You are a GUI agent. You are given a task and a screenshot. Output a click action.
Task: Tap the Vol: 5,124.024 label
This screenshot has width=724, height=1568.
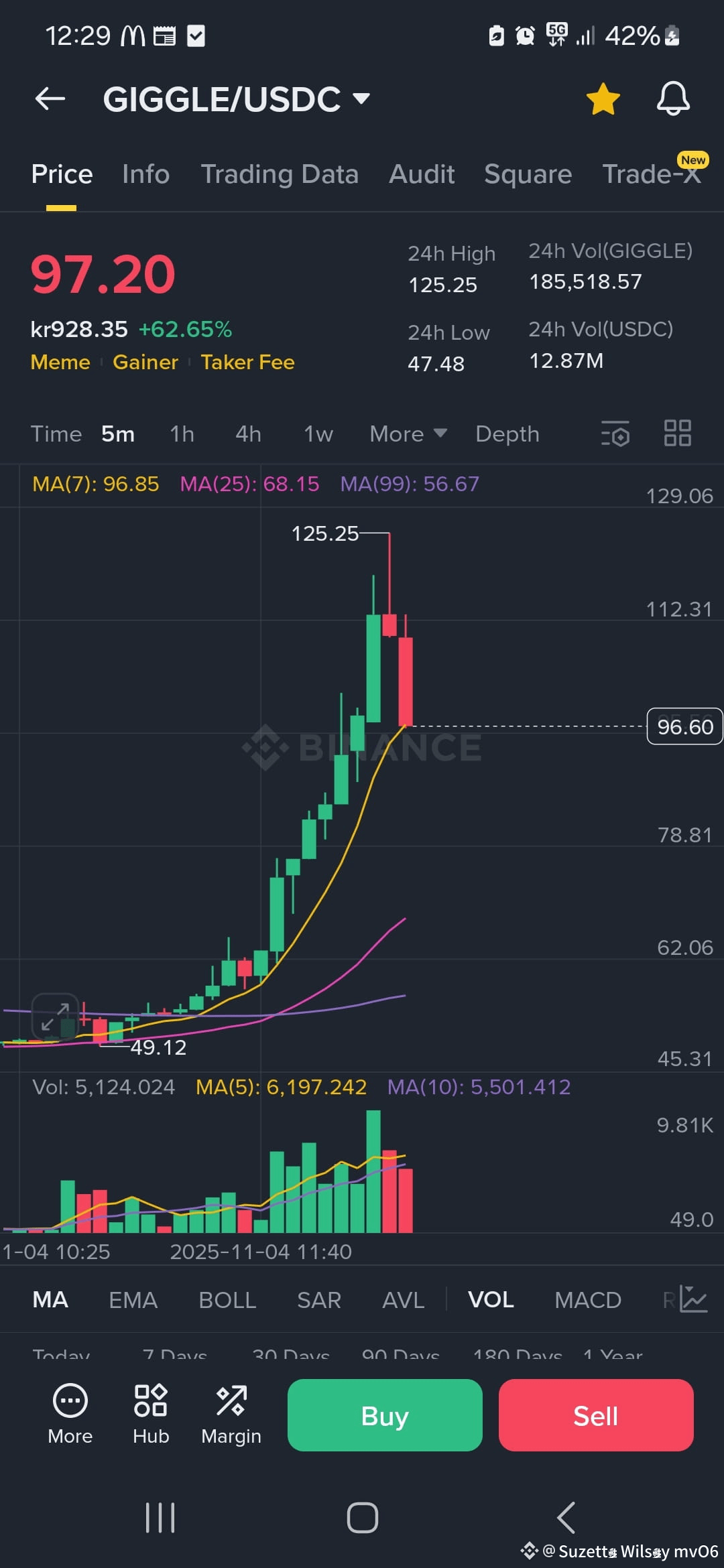click(x=104, y=1087)
